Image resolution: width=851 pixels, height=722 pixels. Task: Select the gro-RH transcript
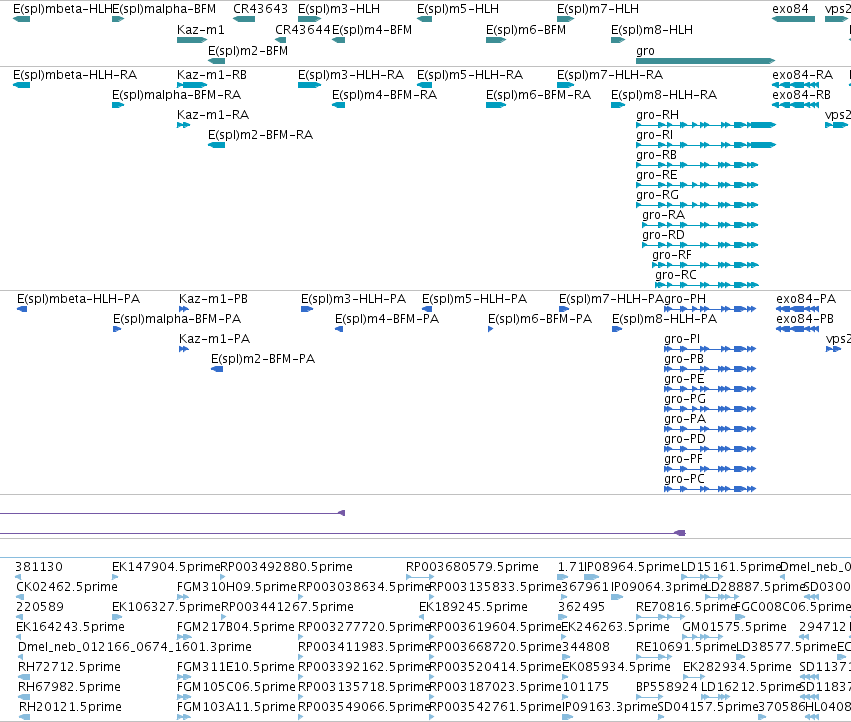[x=706, y=125]
